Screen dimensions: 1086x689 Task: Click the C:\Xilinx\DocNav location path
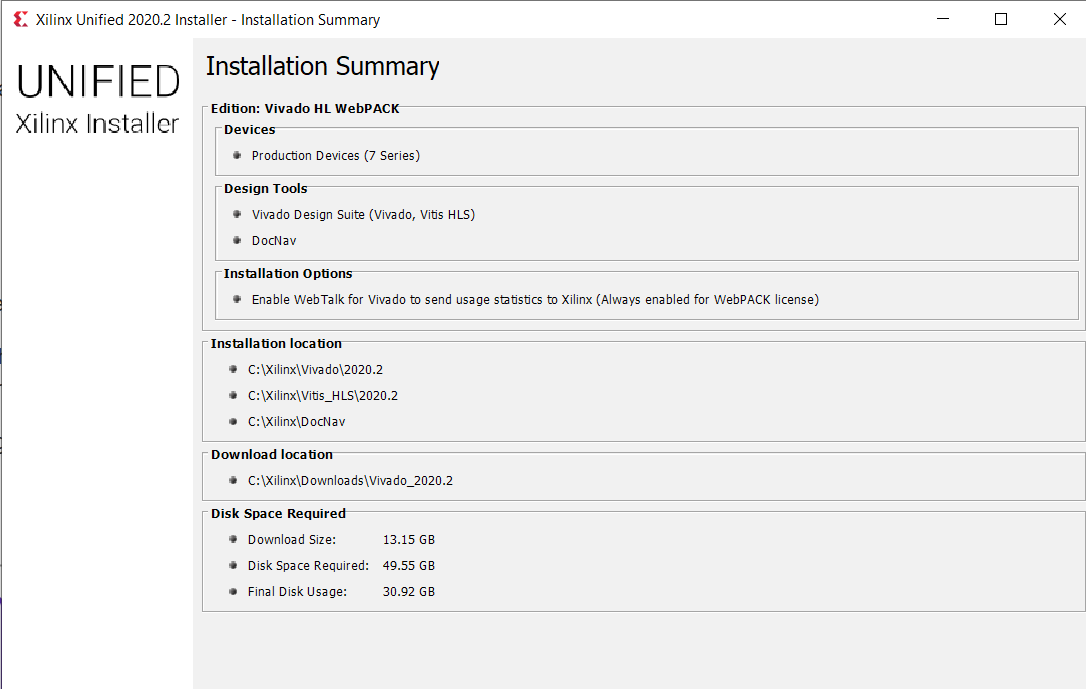(x=296, y=422)
